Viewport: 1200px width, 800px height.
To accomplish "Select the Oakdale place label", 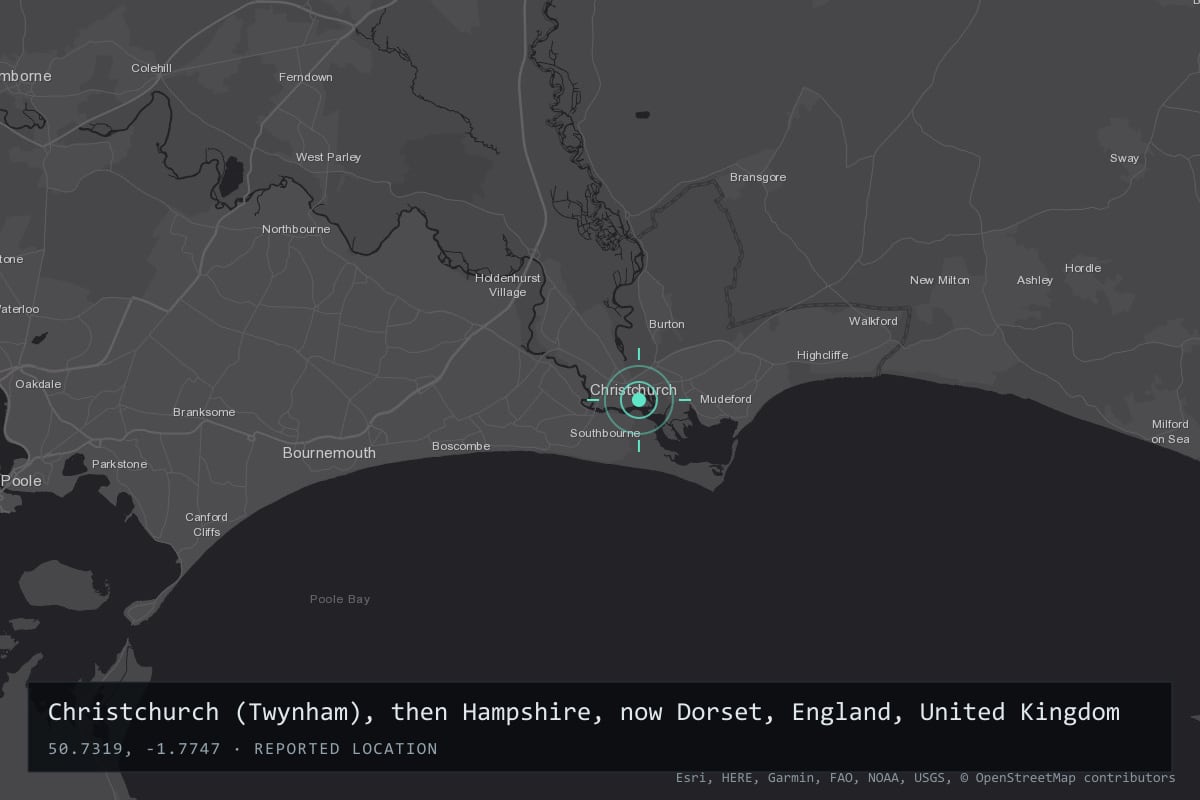I will 38,384.
